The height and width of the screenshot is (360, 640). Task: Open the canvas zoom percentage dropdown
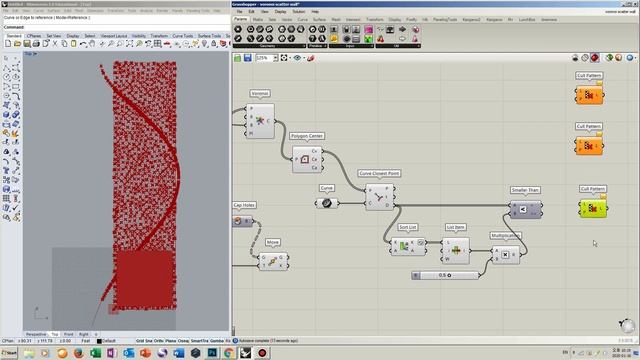[276, 58]
